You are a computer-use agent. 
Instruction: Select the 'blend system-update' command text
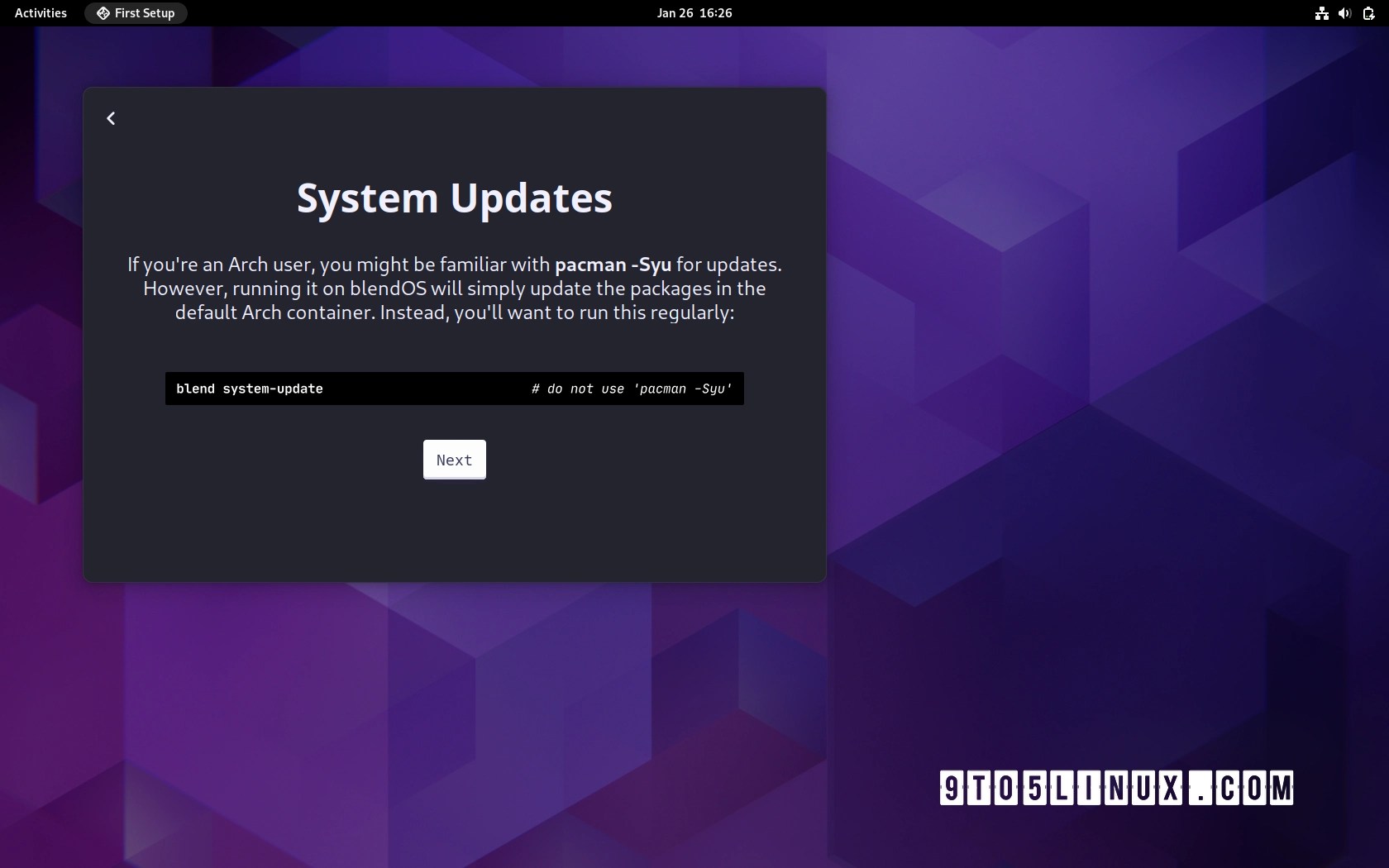[250, 389]
